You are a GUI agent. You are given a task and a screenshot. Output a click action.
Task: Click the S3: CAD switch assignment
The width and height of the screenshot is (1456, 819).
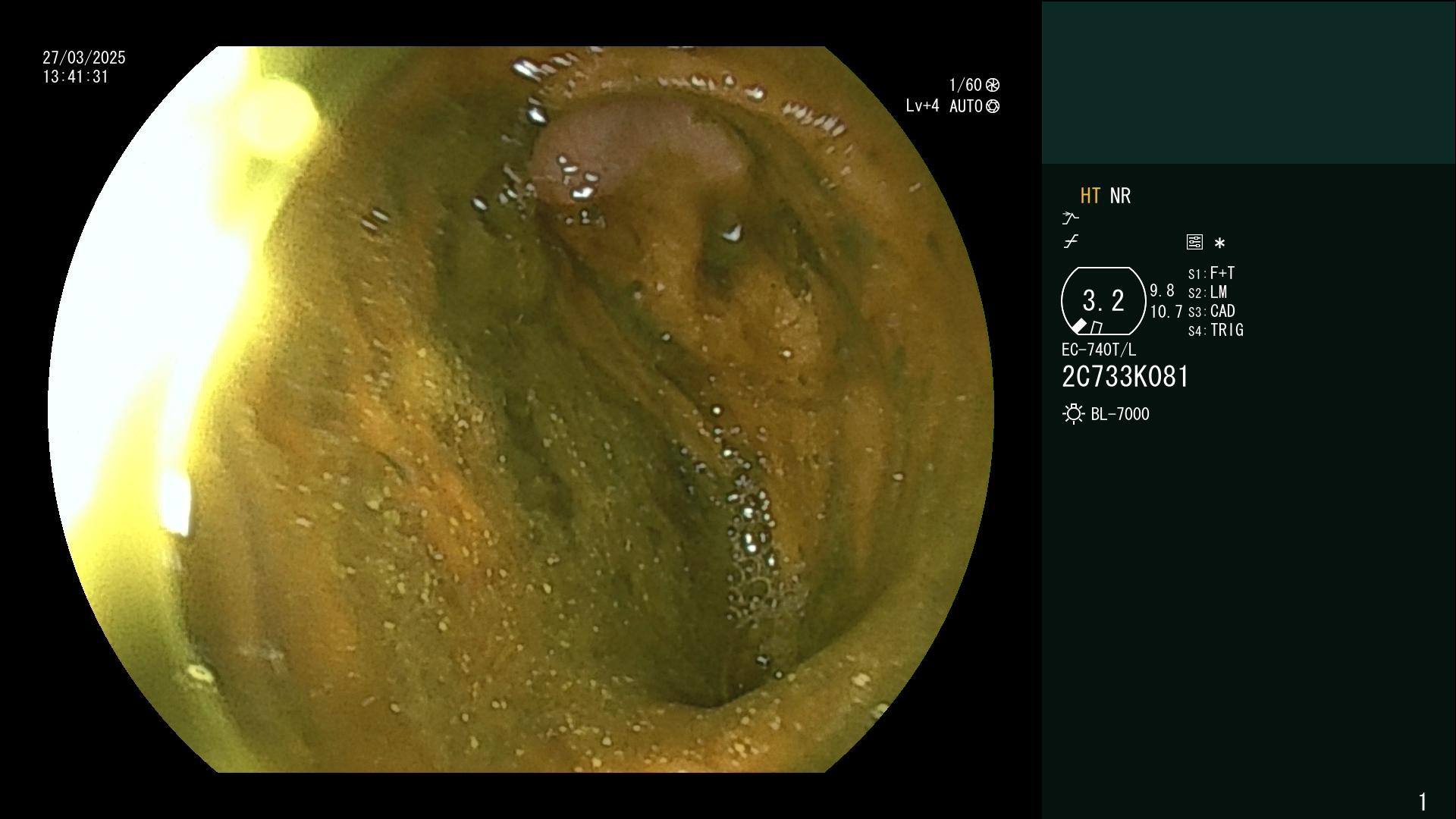[x=1212, y=312]
